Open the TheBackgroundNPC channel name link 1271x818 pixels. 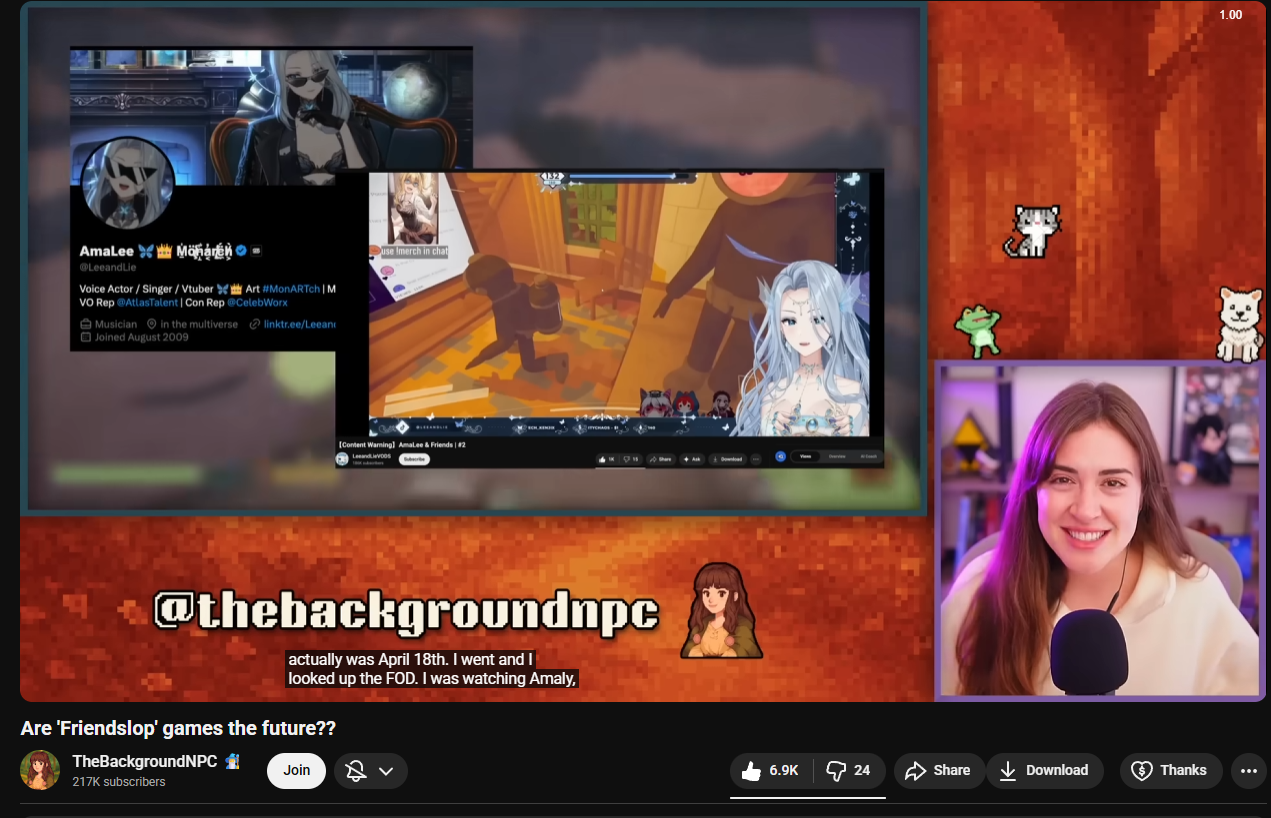(144, 761)
